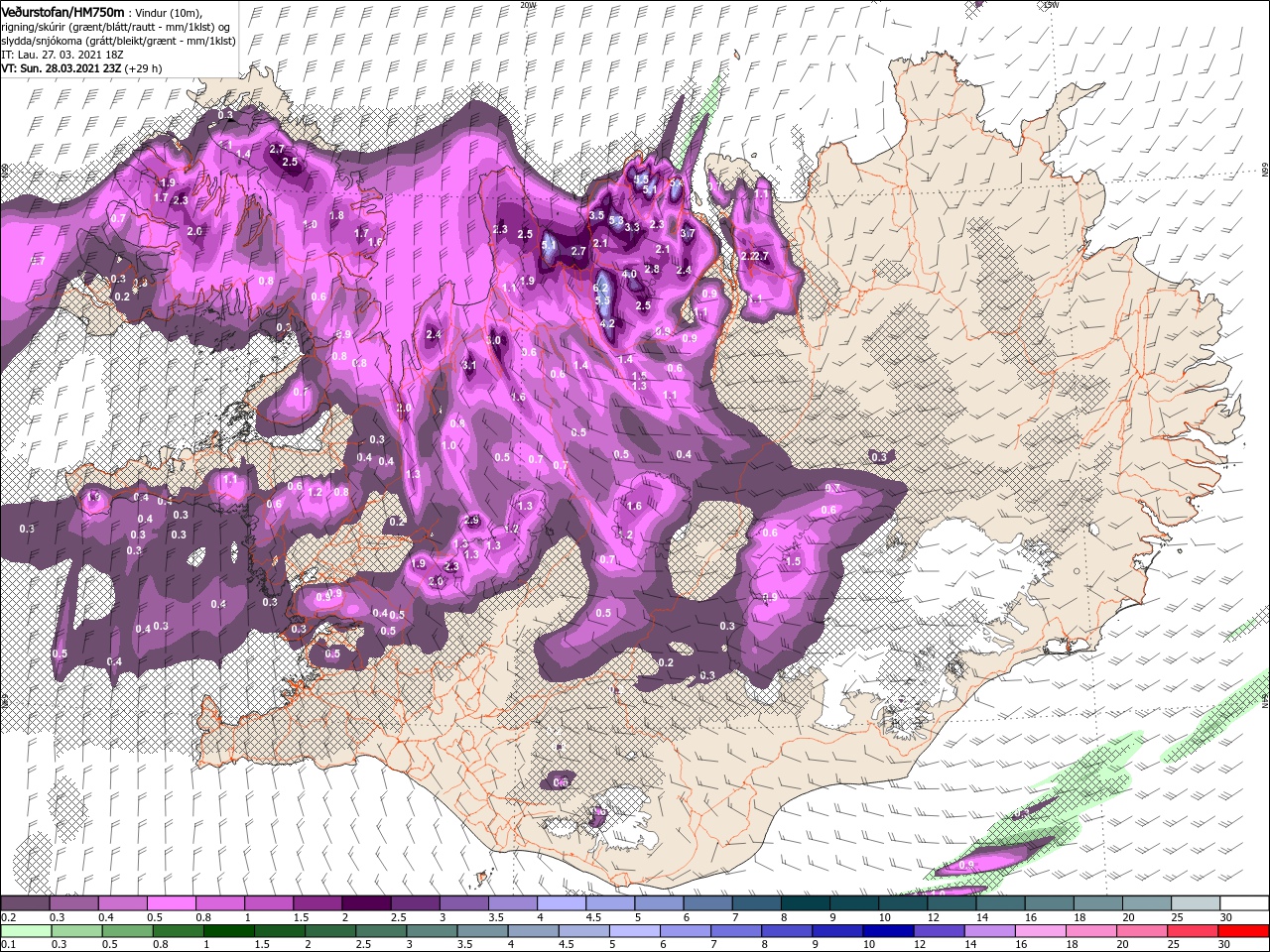The width and height of the screenshot is (1270, 952).
Task: Click bottom legend dark green swatch between 1 and 1.5
Action: click(228, 931)
